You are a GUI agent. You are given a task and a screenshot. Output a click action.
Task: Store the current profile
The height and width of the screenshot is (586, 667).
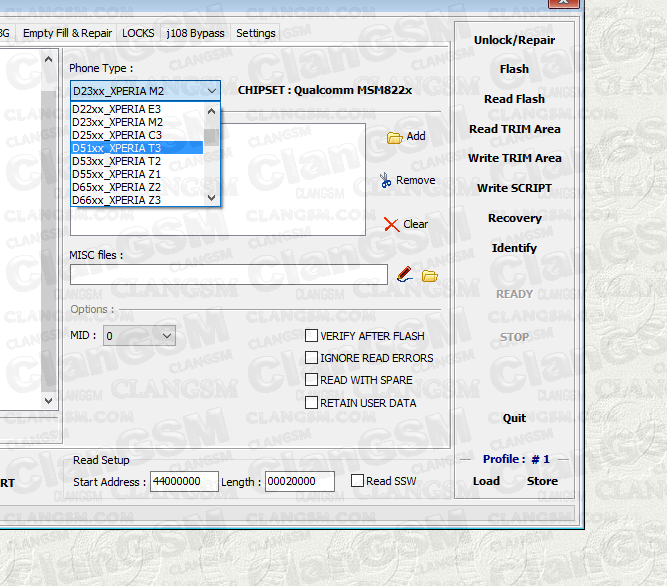(x=542, y=481)
